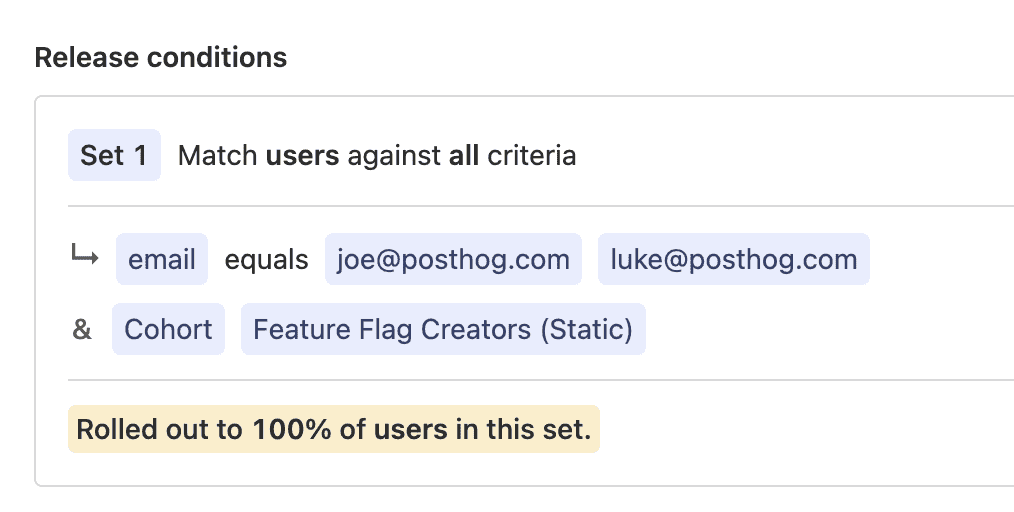Click the word "criteria" after "all"

(x=531, y=156)
